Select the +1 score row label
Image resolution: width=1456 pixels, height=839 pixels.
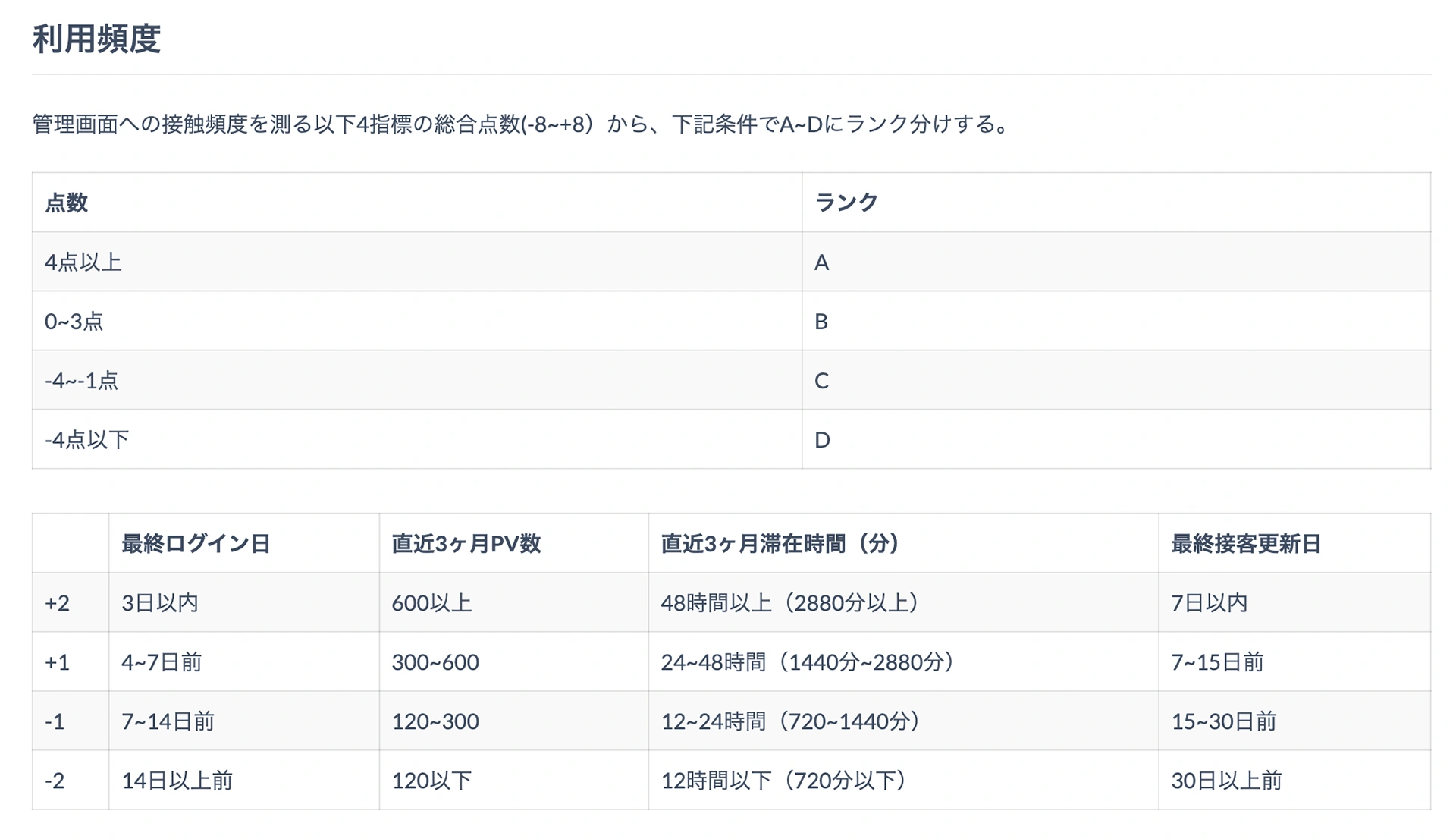coord(71,661)
